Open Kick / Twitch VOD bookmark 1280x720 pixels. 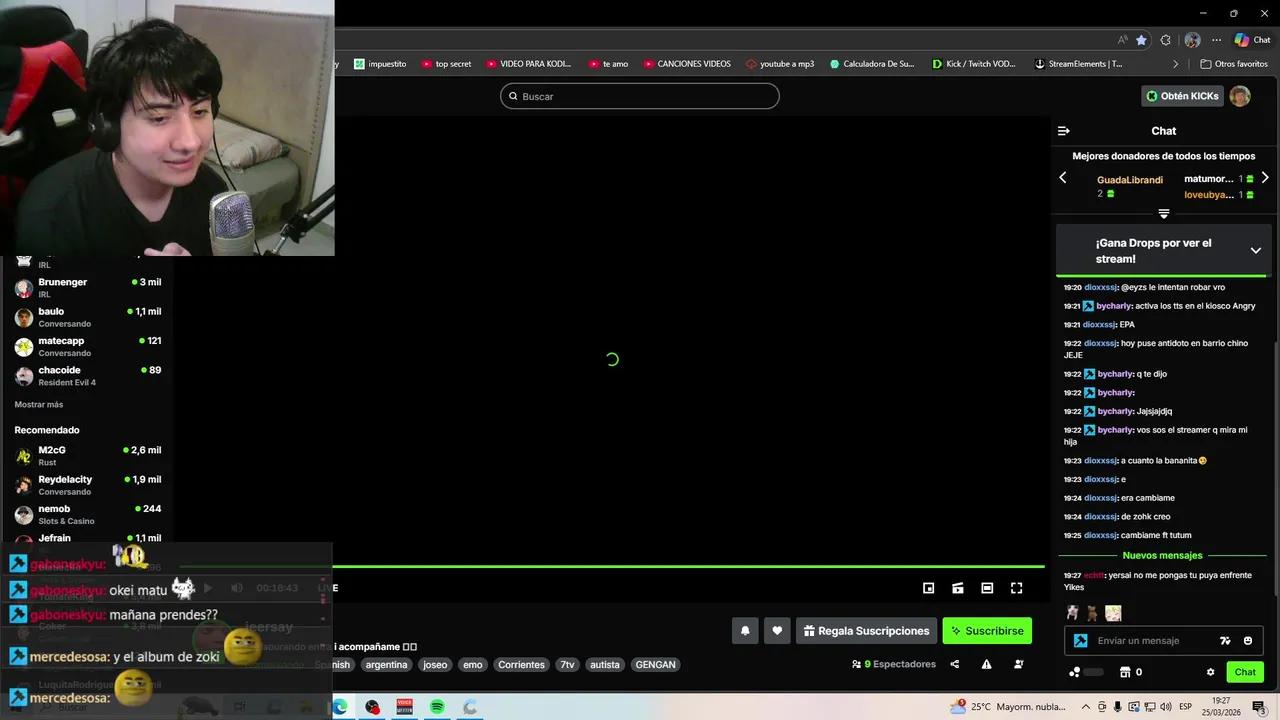(x=973, y=64)
